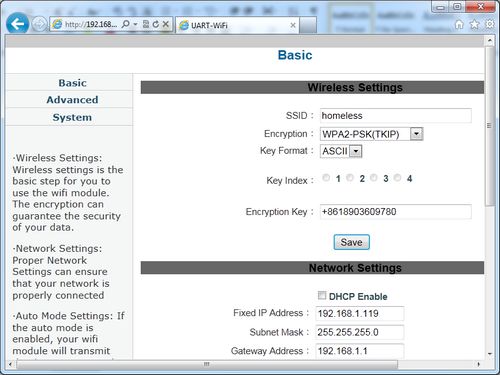Select Key Index radio button 1
Image resolution: width=500 pixels, height=375 pixels.
(x=326, y=178)
